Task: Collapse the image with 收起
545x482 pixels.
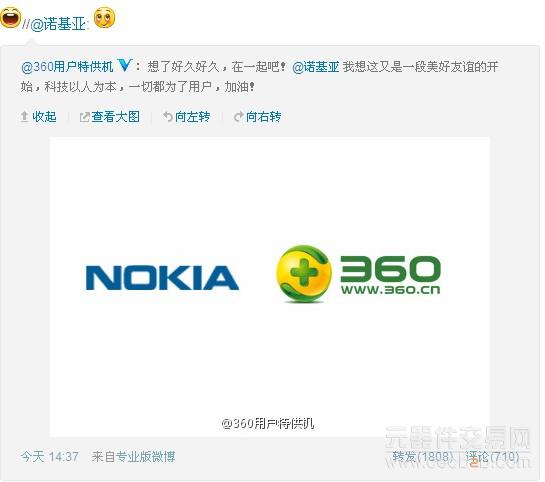Action: (x=44, y=117)
